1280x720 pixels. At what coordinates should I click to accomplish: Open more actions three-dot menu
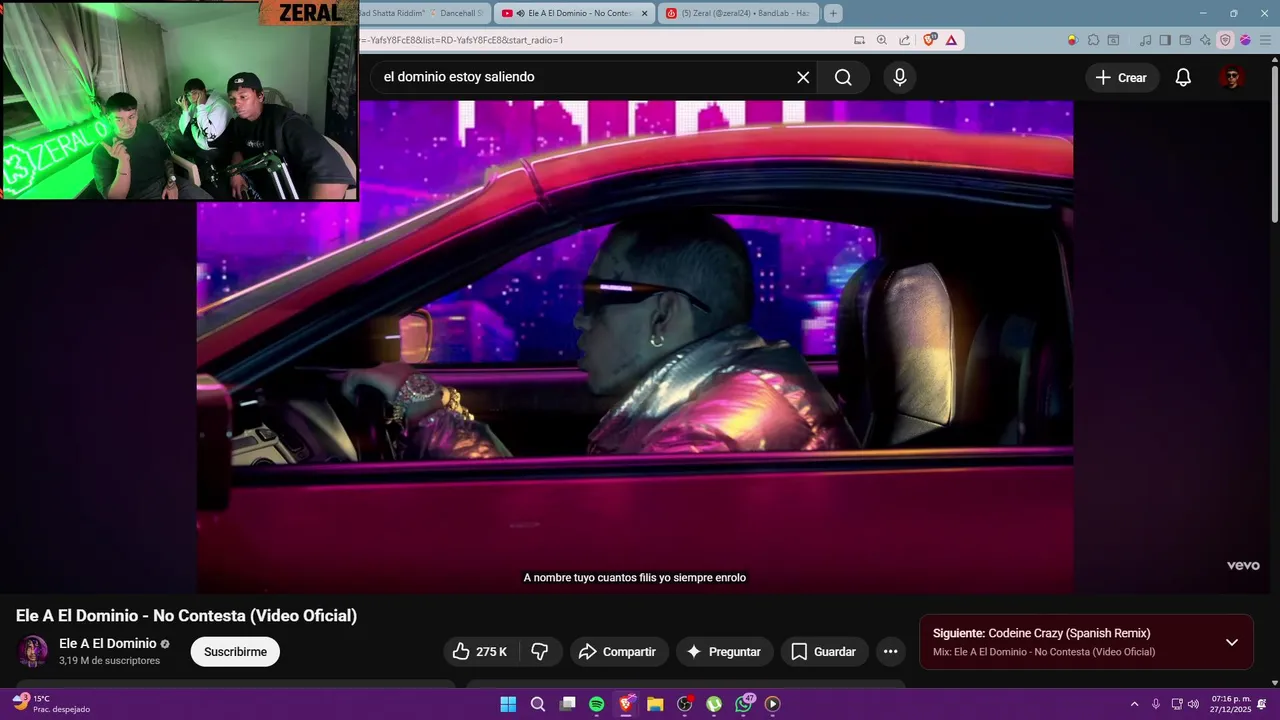(x=890, y=651)
